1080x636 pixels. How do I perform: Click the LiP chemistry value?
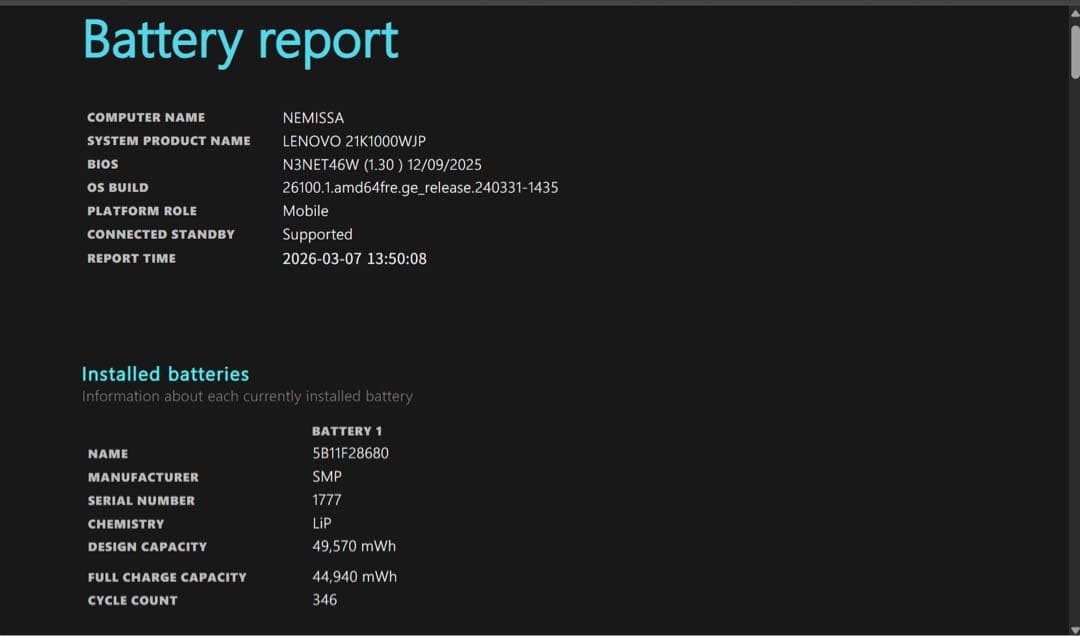[x=322, y=523]
